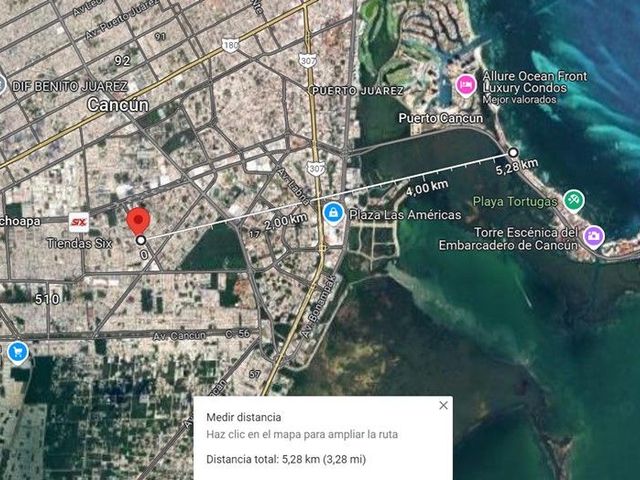Open the Allure Ocean Front hotel pin
Viewport: 640px width, 480px height.
465,85
